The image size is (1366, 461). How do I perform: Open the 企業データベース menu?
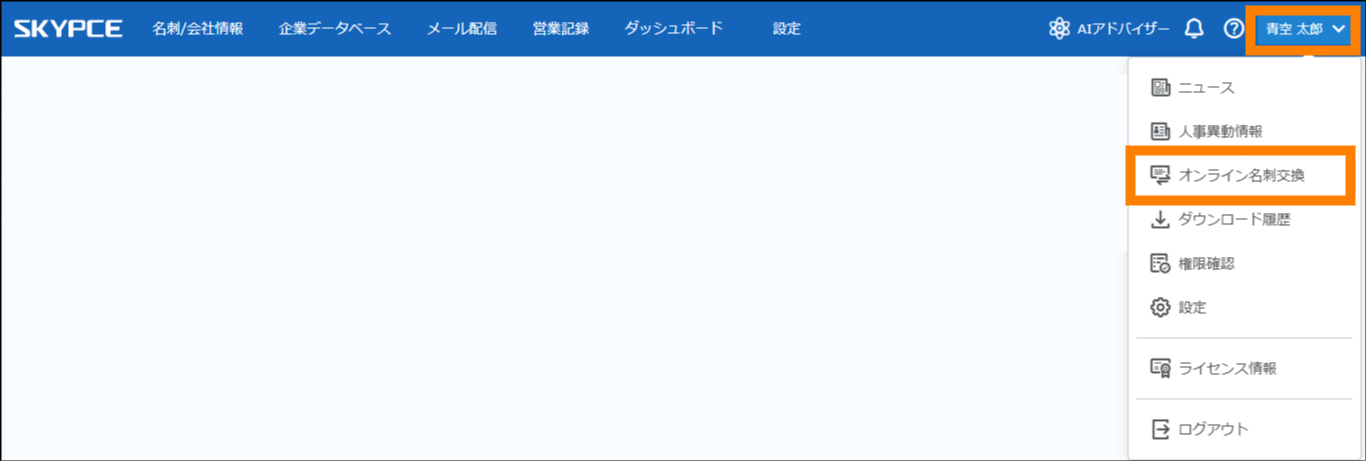335,28
